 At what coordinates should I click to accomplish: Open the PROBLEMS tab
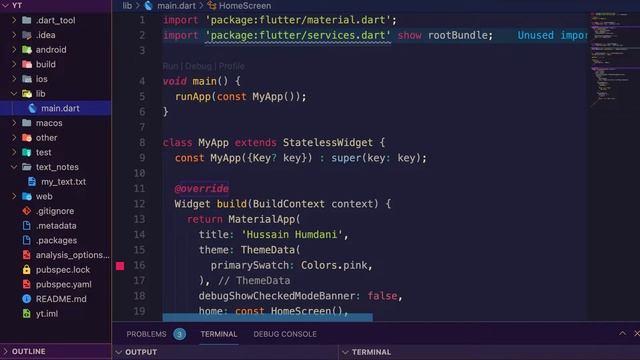point(146,334)
